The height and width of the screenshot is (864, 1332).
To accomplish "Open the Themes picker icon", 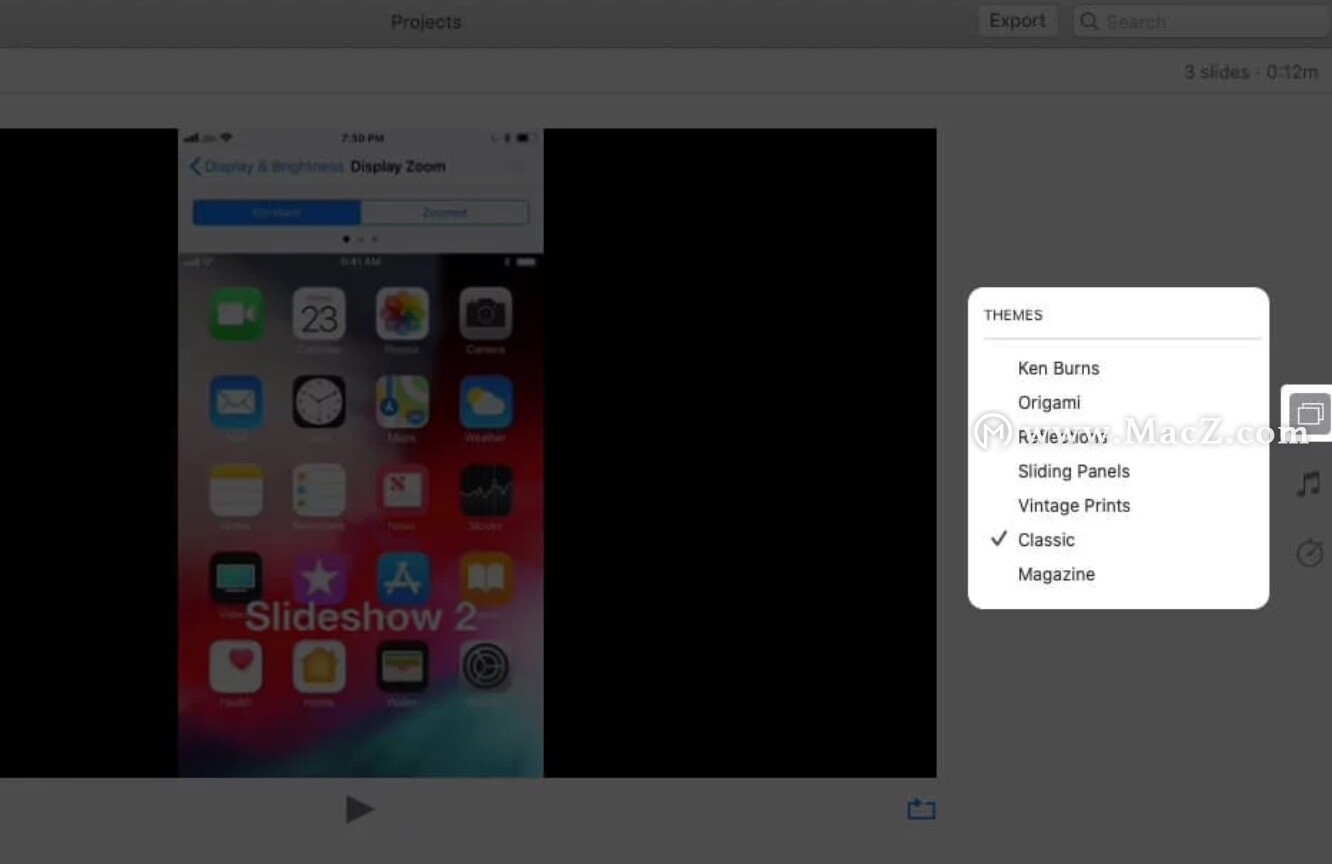I will [x=1308, y=412].
